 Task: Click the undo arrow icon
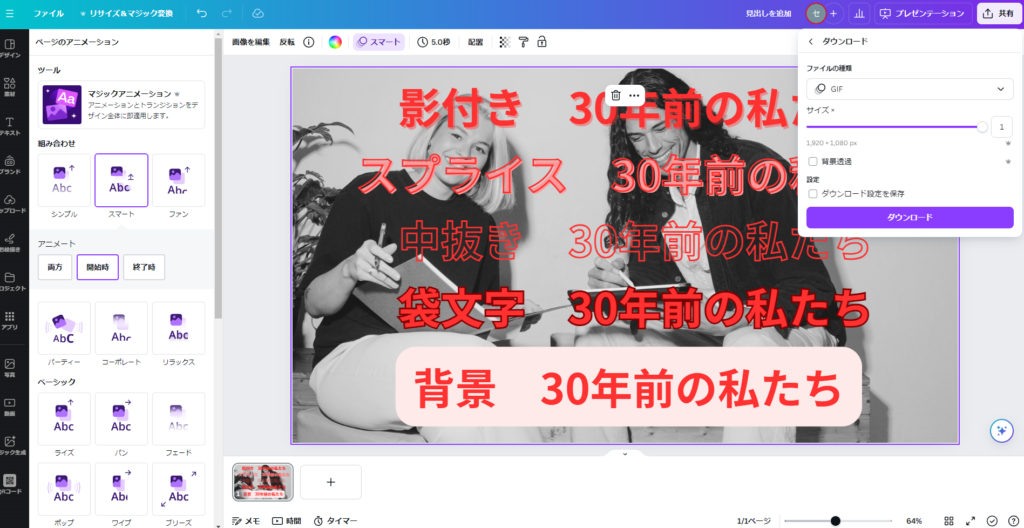(x=202, y=13)
